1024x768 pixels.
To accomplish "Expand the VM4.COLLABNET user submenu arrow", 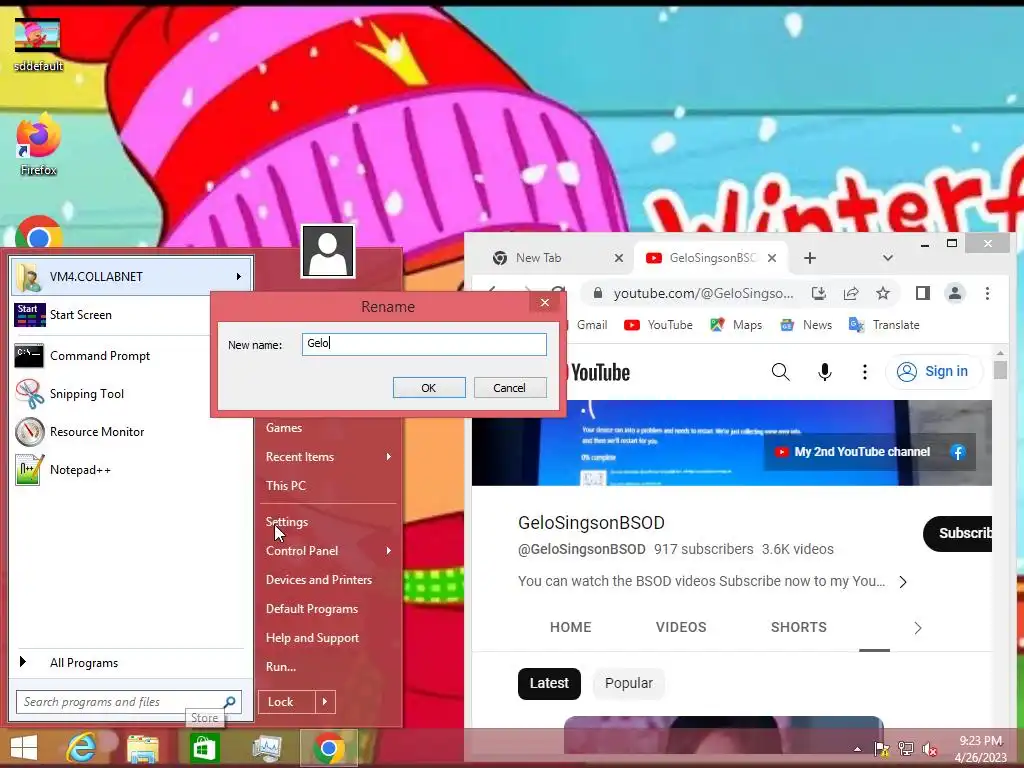I will tap(239, 276).
